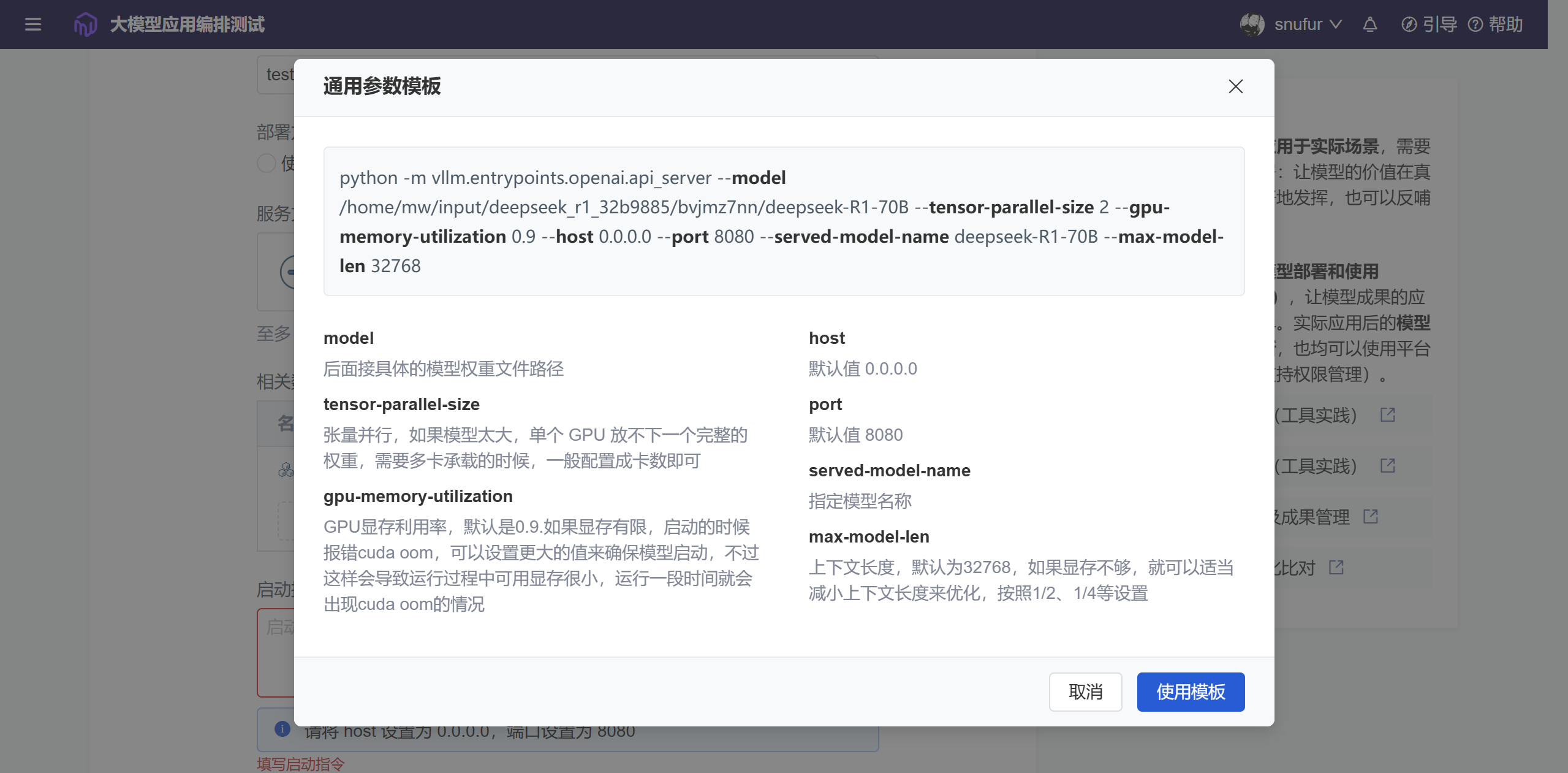Click the vllm command template box

(x=783, y=221)
